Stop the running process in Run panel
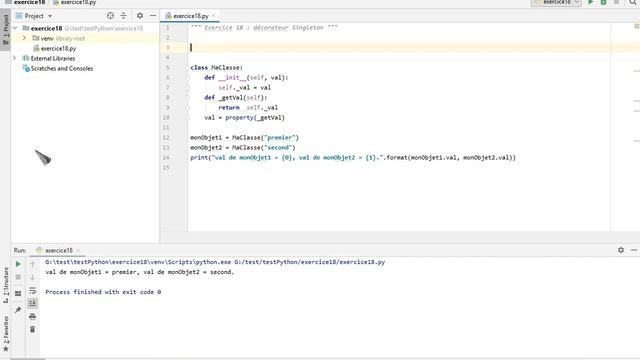 tap(18, 277)
